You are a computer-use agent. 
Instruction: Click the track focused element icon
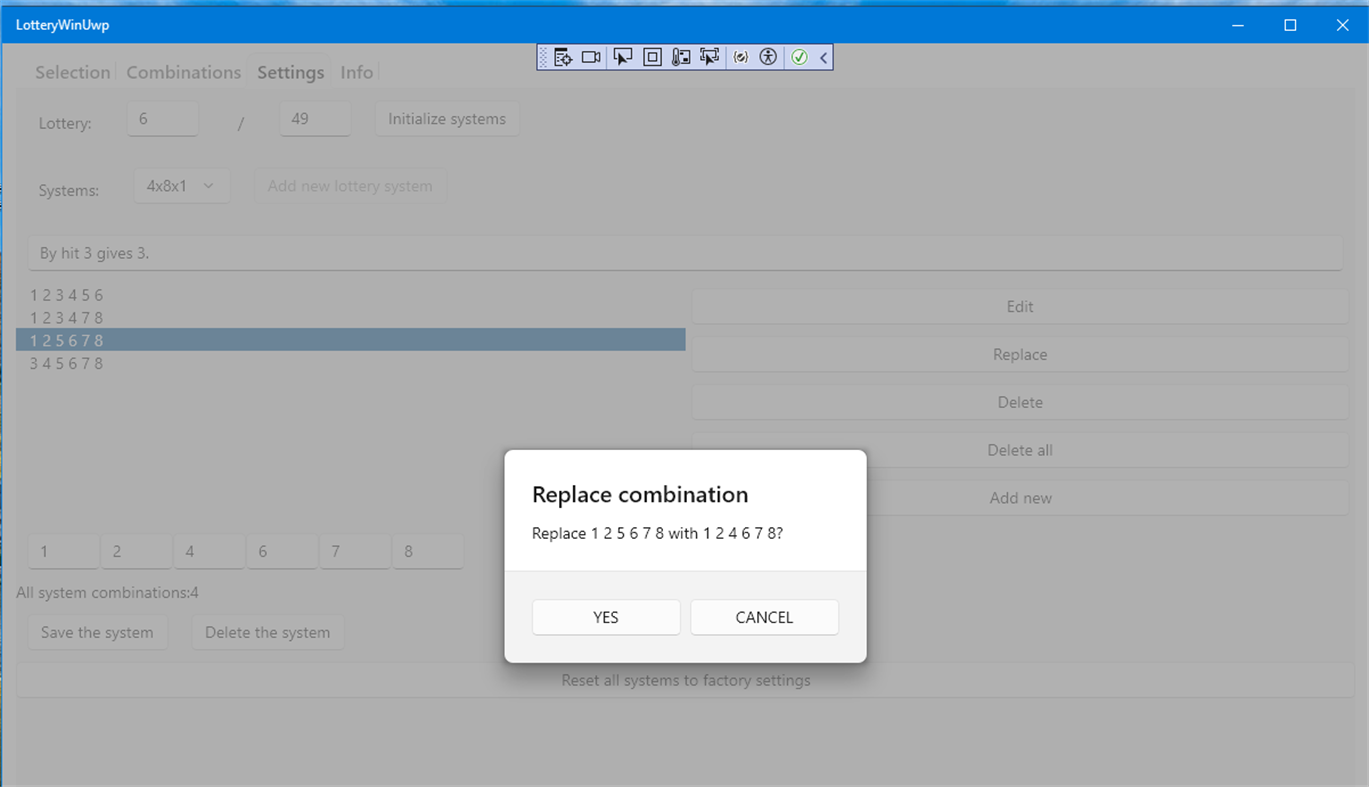(681, 57)
